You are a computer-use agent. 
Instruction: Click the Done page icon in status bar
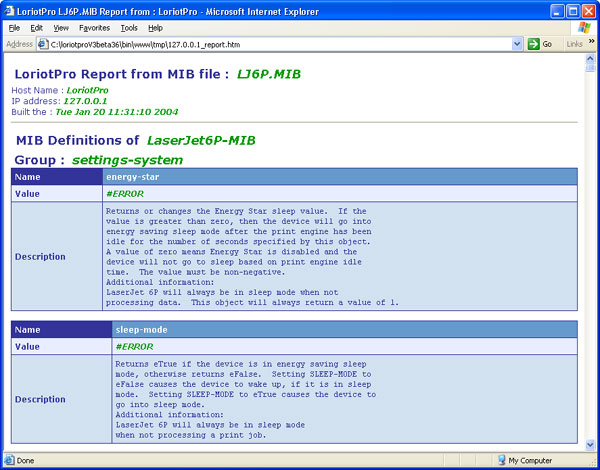tap(9, 461)
